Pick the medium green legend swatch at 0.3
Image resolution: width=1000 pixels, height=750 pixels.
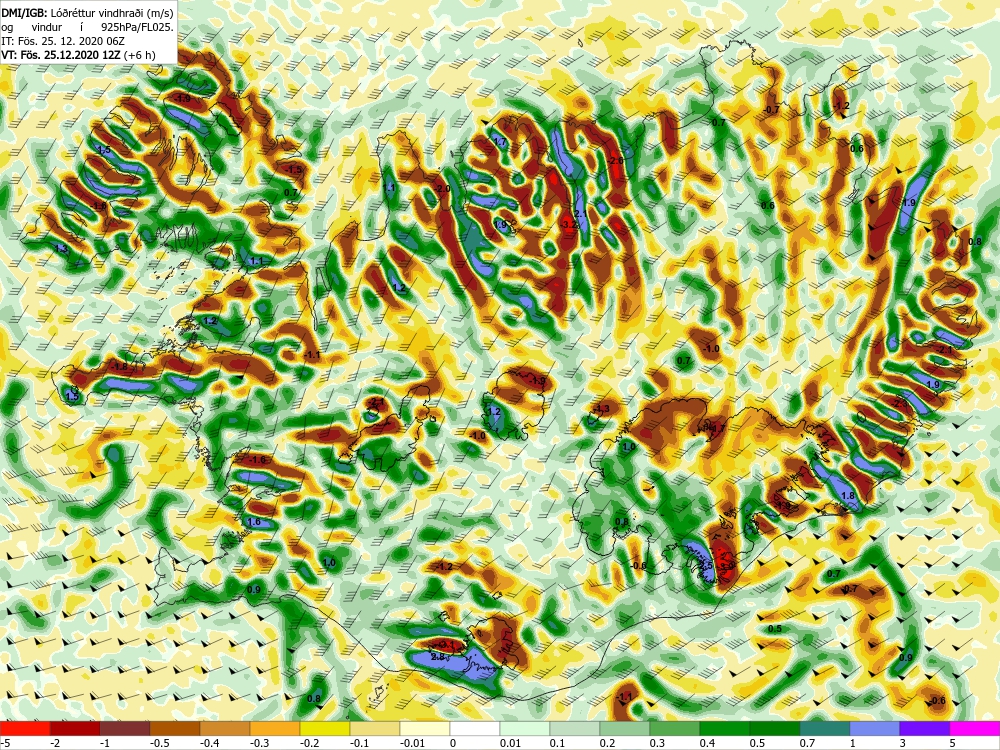pyautogui.click(x=675, y=728)
